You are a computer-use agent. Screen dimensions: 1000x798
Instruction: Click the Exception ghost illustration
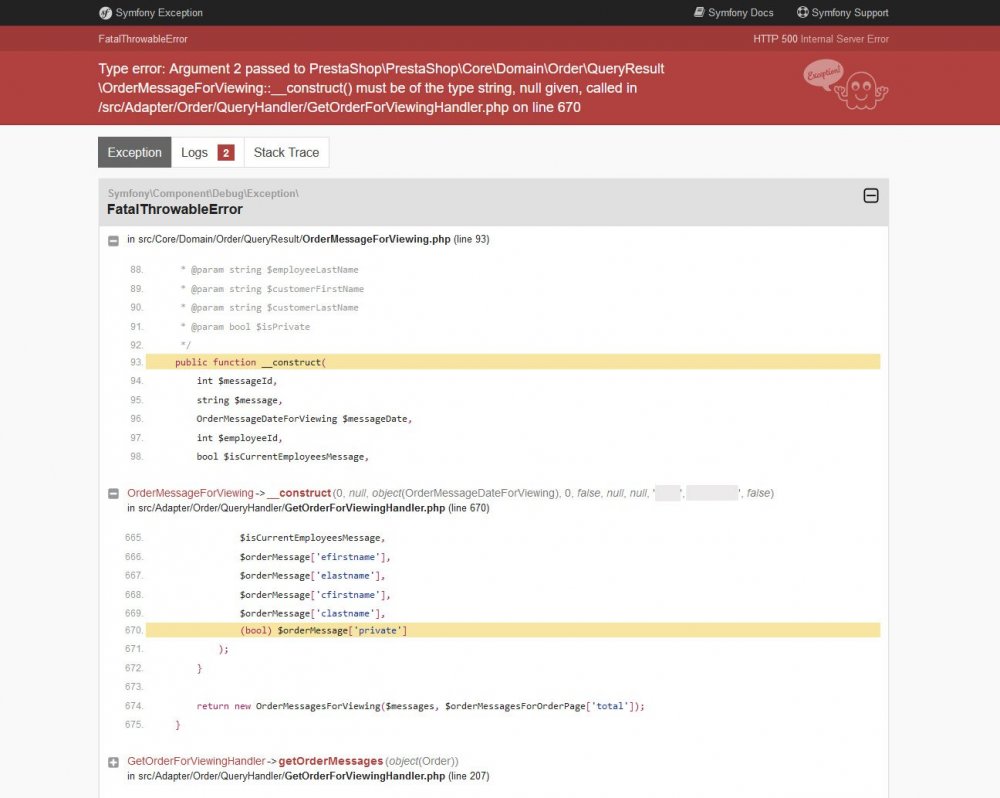(846, 85)
